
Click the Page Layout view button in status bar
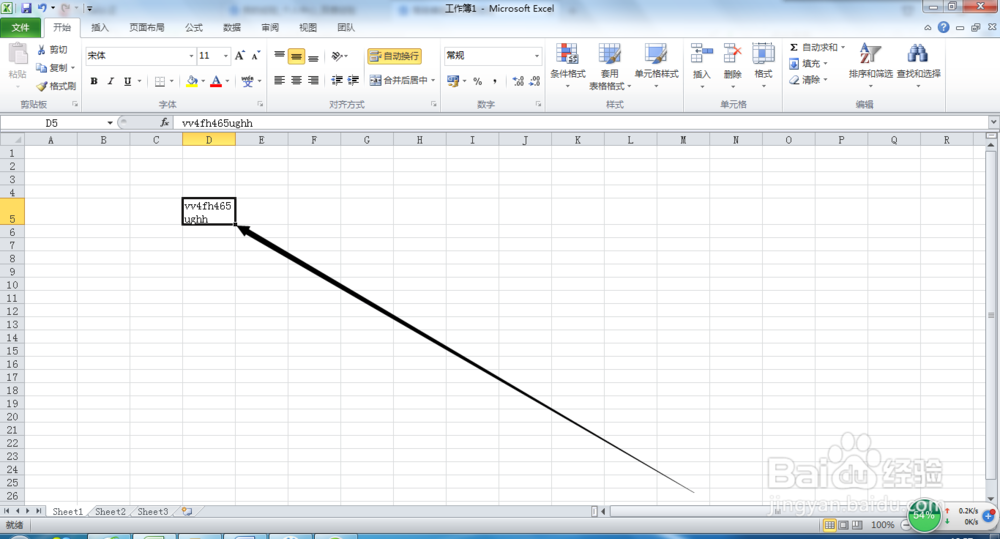pos(843,525)
